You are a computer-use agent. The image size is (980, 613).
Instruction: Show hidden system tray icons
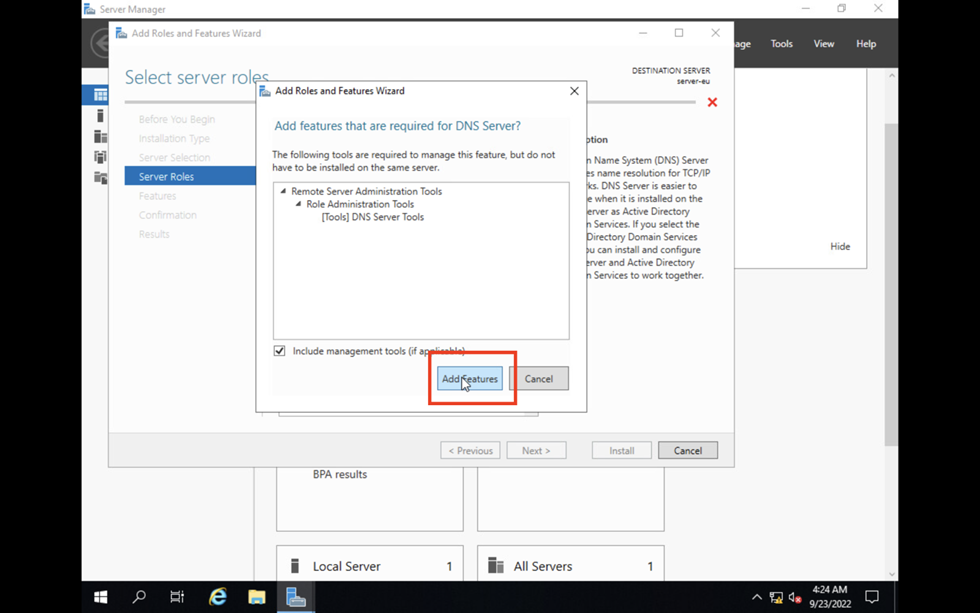pos(756,598)
